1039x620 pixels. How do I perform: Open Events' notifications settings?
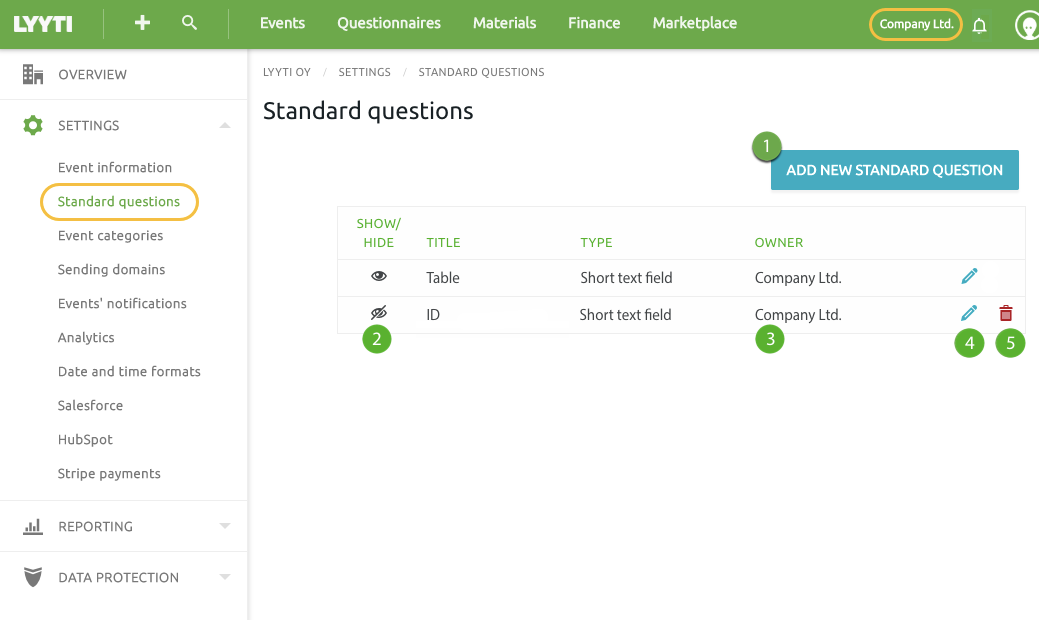coord(122,303)
